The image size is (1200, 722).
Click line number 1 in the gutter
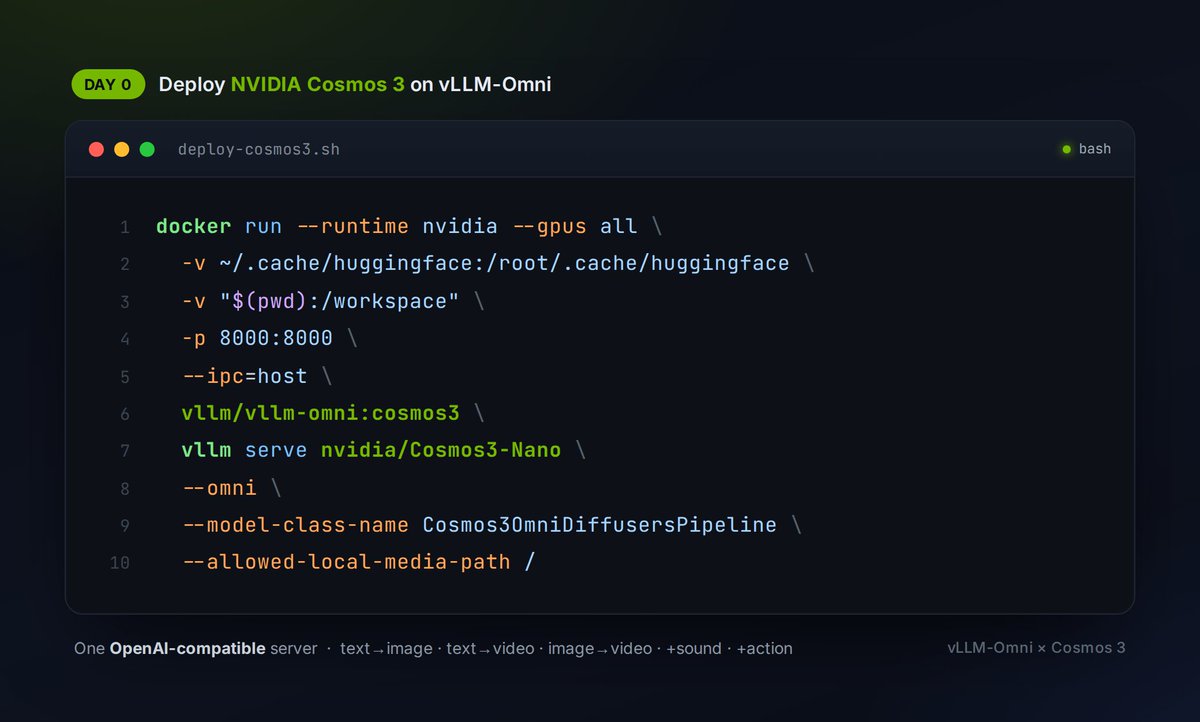[x=124, y=227]
